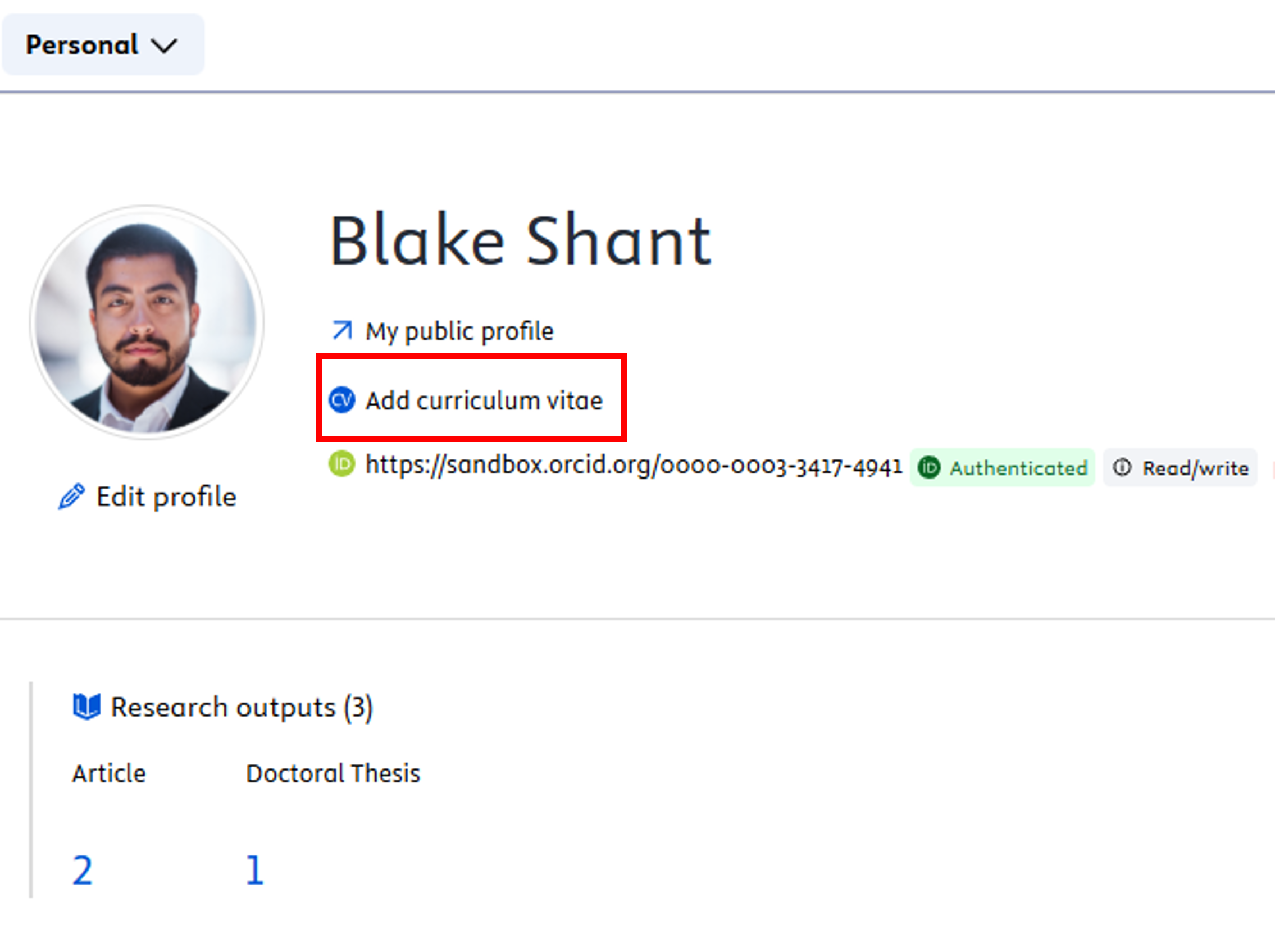Viewport: 1275px width, 952px height.
Task: Click the chevron arrow beside Personal
Action: point(164,45)
